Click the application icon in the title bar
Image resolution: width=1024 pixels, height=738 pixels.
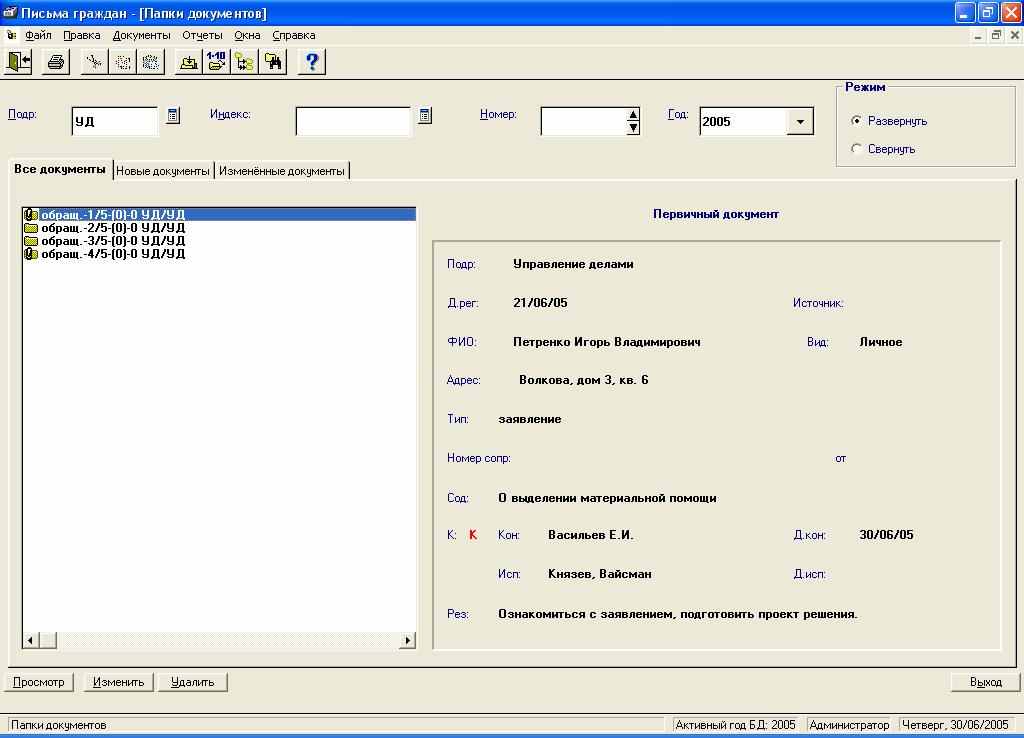coord(10,12)
